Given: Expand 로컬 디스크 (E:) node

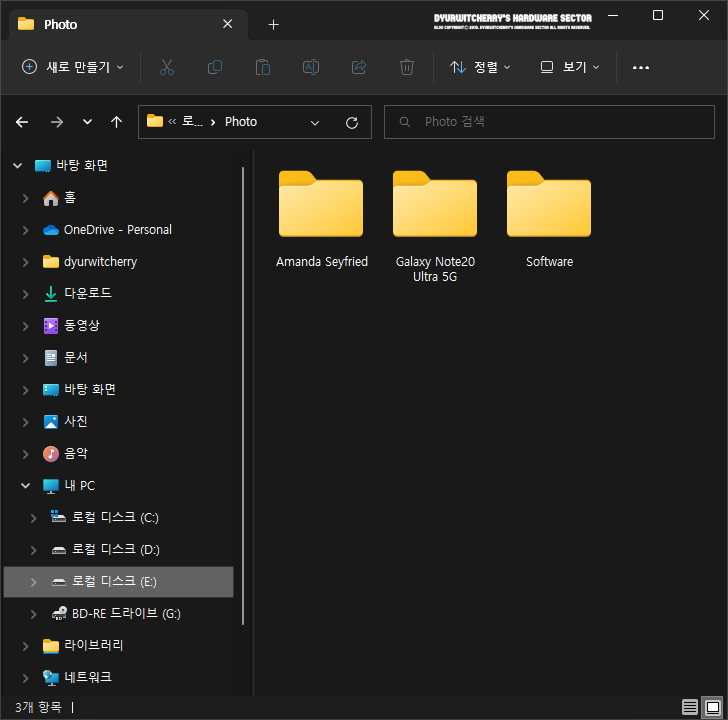Looking at the screenshot, I should tap(33, 582).
